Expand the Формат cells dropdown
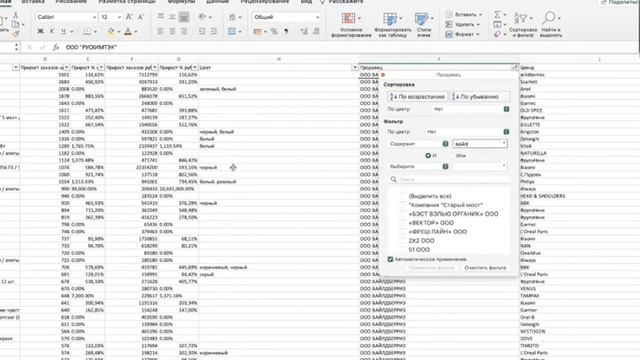The height and width of the screenshot is (360, 640). click(477, 34)
